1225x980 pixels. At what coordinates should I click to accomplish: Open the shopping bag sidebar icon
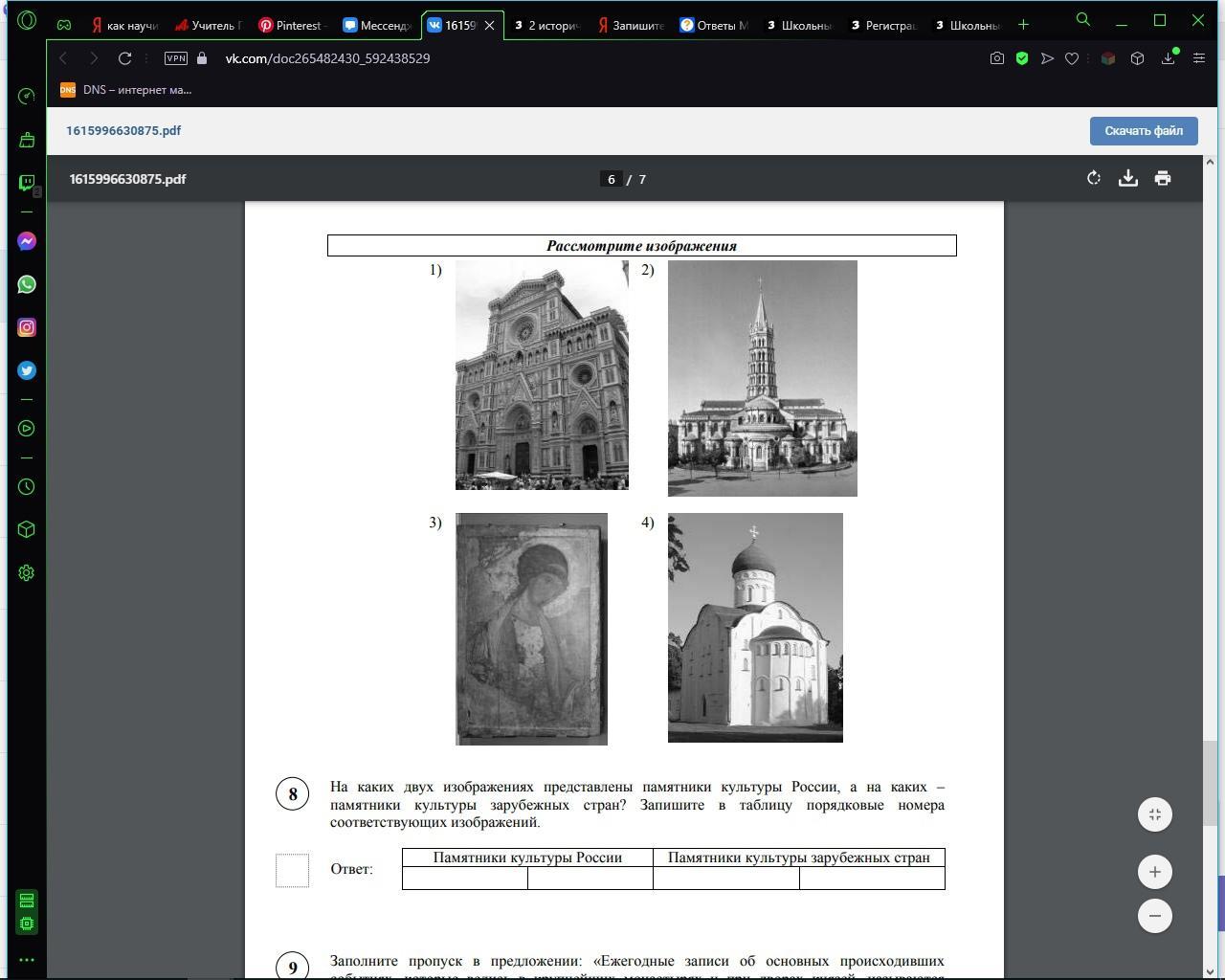27,140
